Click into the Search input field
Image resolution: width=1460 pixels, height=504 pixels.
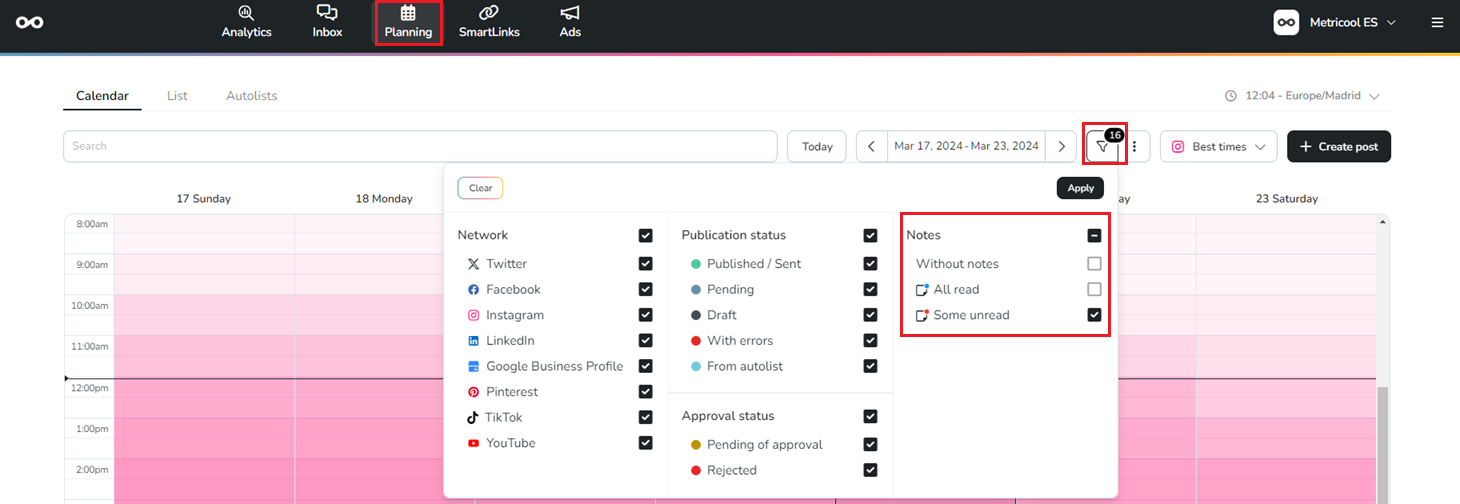click(420, 147)
